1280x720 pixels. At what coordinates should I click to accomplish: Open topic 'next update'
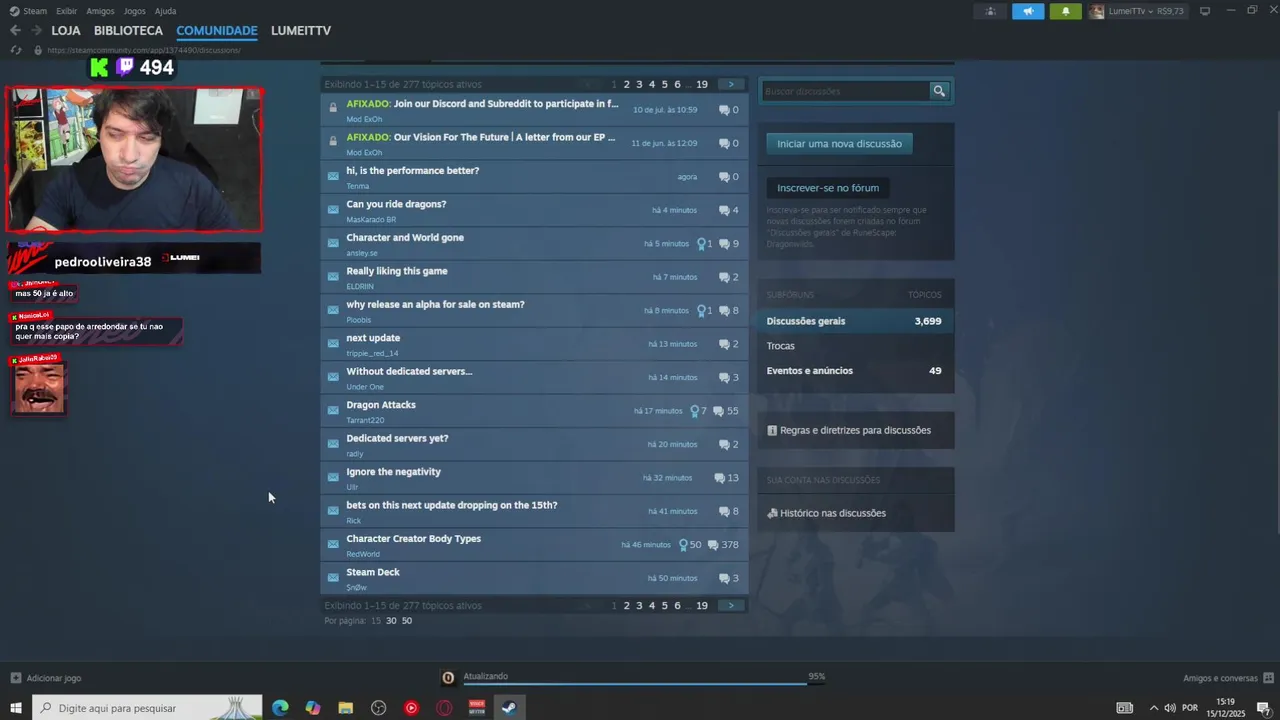pyautogui.click(x=373, y=338)
